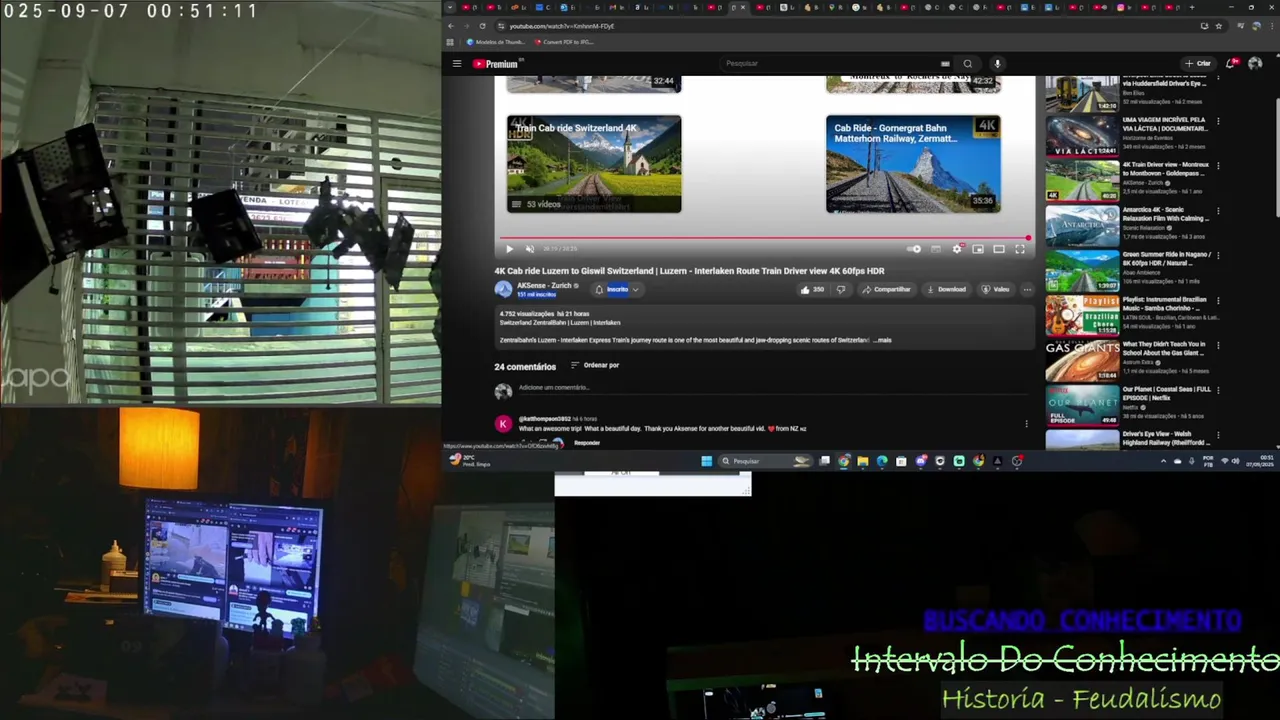Open Cab Ride Gornergrat Bahn end card

coord(913,164)
